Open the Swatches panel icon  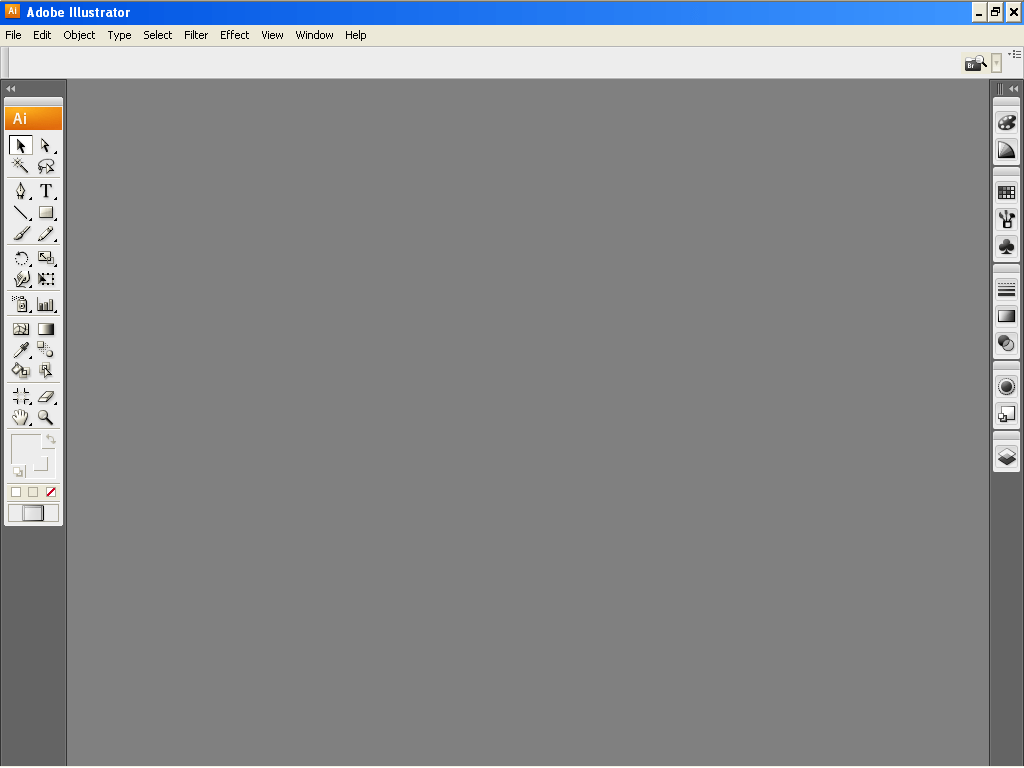(x=1006, y=193)
